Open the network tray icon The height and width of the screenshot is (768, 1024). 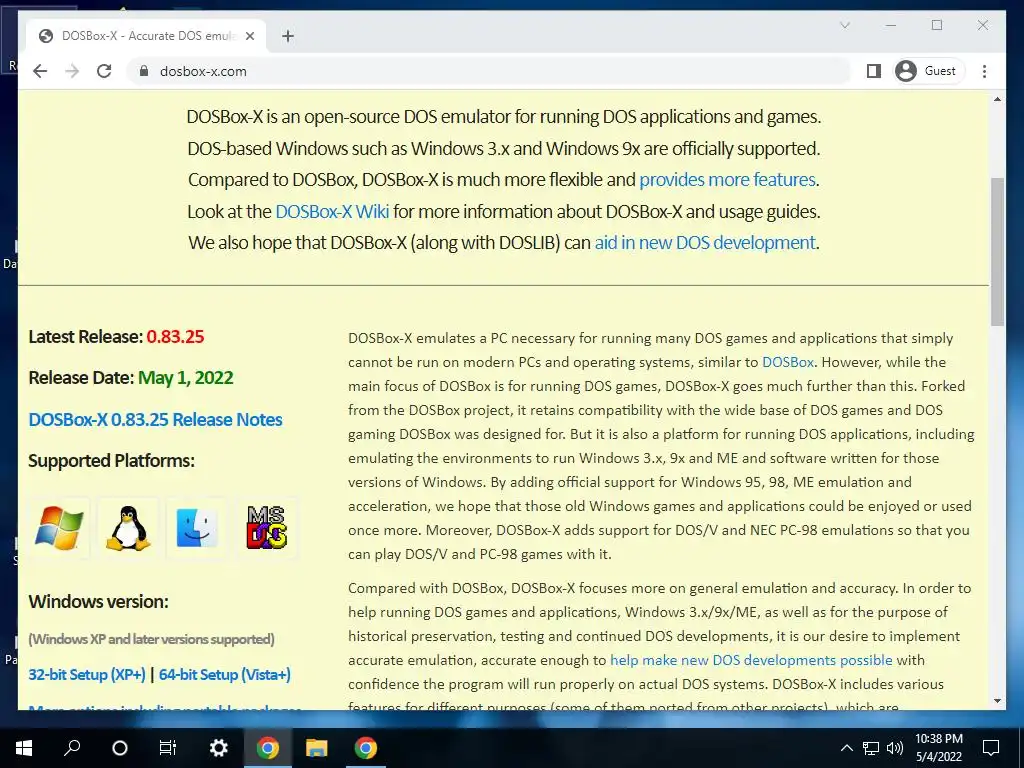pos(871,748)
